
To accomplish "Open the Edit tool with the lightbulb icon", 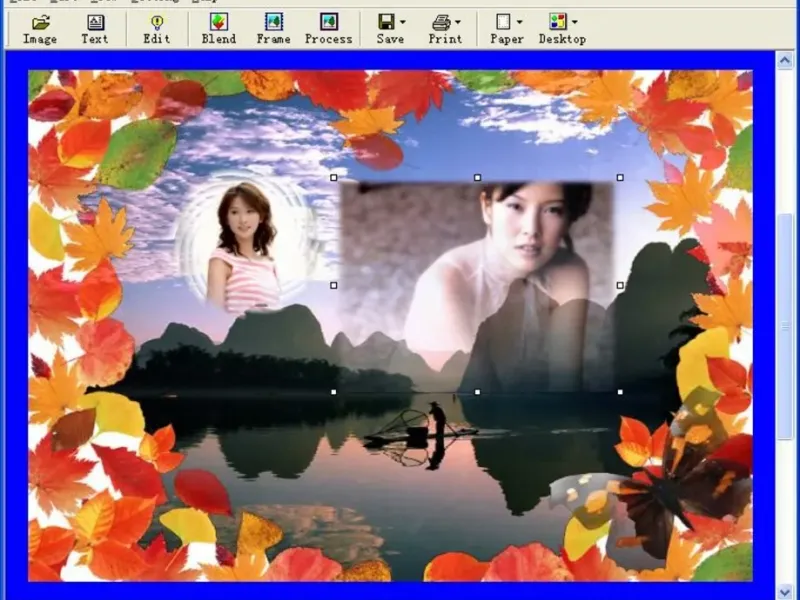I will [156, 29].
